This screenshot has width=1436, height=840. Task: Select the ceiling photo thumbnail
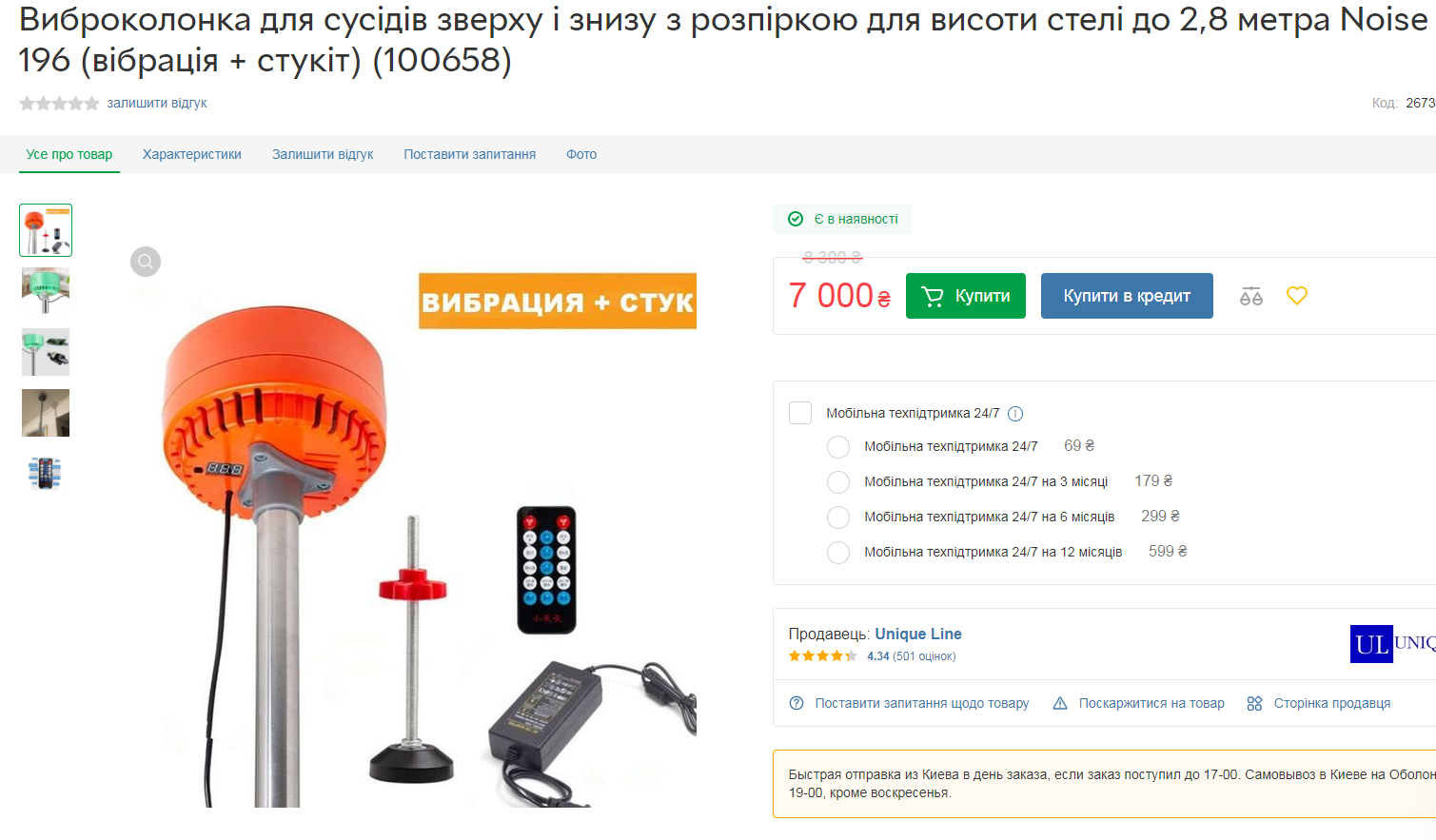click(46, 413)
